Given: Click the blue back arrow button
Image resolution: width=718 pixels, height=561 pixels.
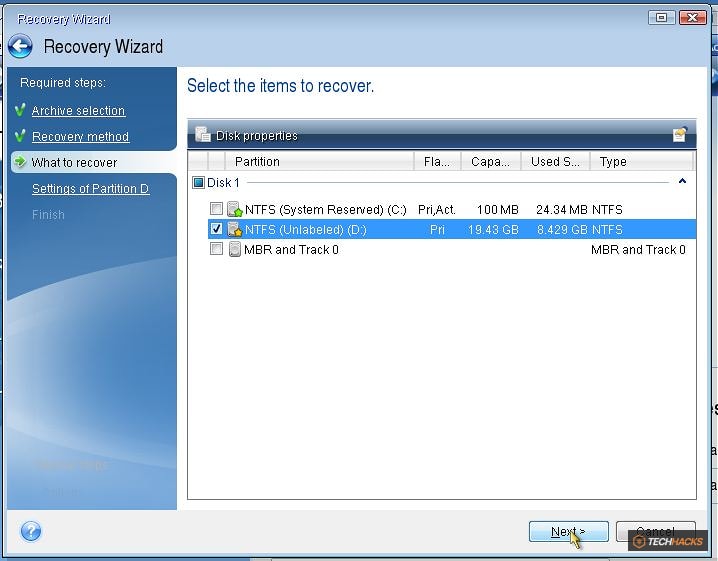Looking at the screenshot, I should [x=20, y=46].
